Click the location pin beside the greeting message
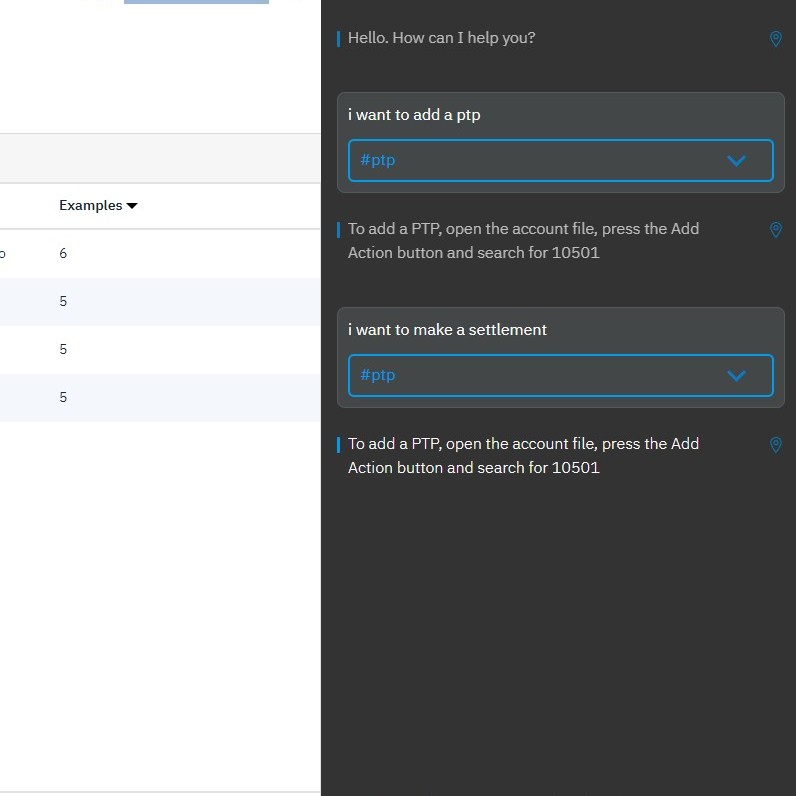 (775, 38)
